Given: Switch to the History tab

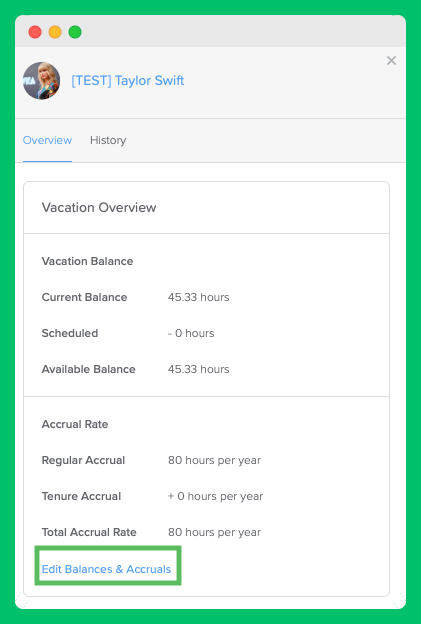Looking at the screenshot, I should pyautogui.click(x=108, y=140).
